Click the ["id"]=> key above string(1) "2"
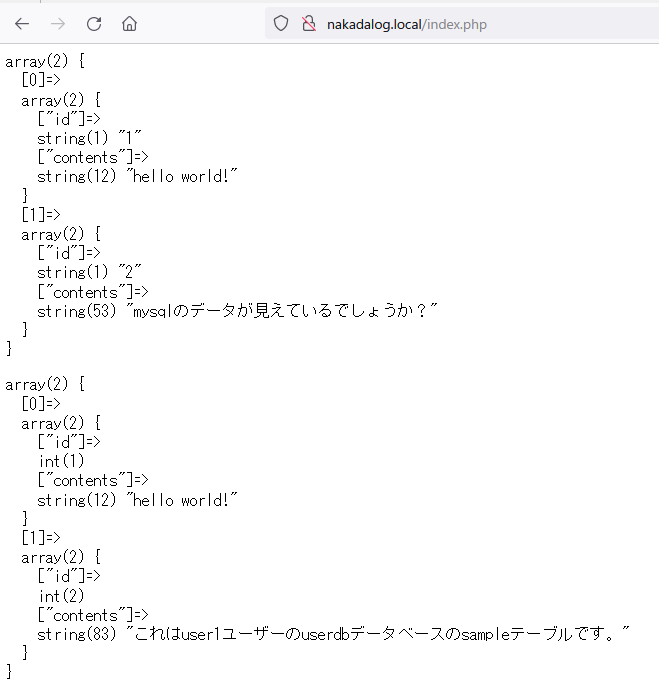Screen dimensions: 659x698 pyautogui.click(x=69, y=253)
